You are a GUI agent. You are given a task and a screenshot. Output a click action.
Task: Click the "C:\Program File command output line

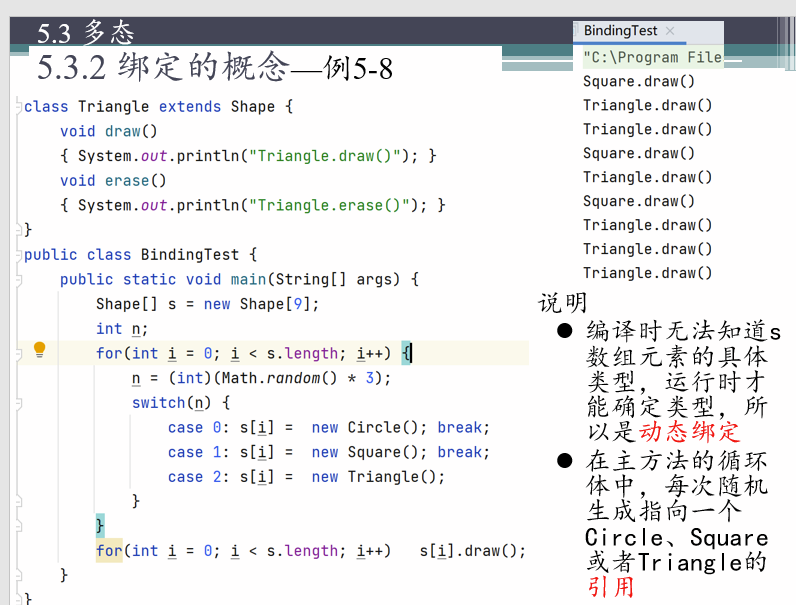click(x=652, y=57)
